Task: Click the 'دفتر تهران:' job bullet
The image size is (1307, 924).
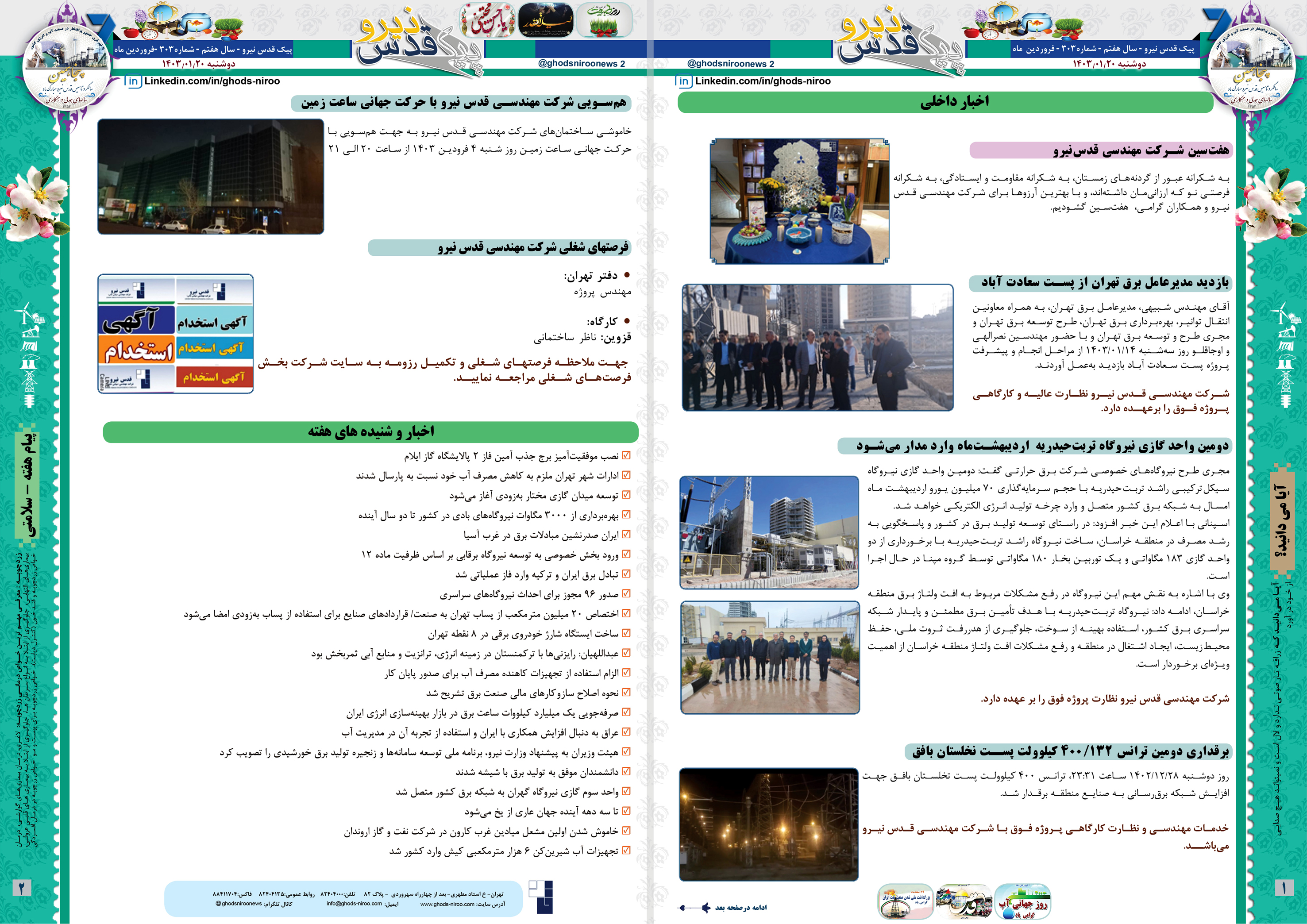Action: (x=596, y=276)
